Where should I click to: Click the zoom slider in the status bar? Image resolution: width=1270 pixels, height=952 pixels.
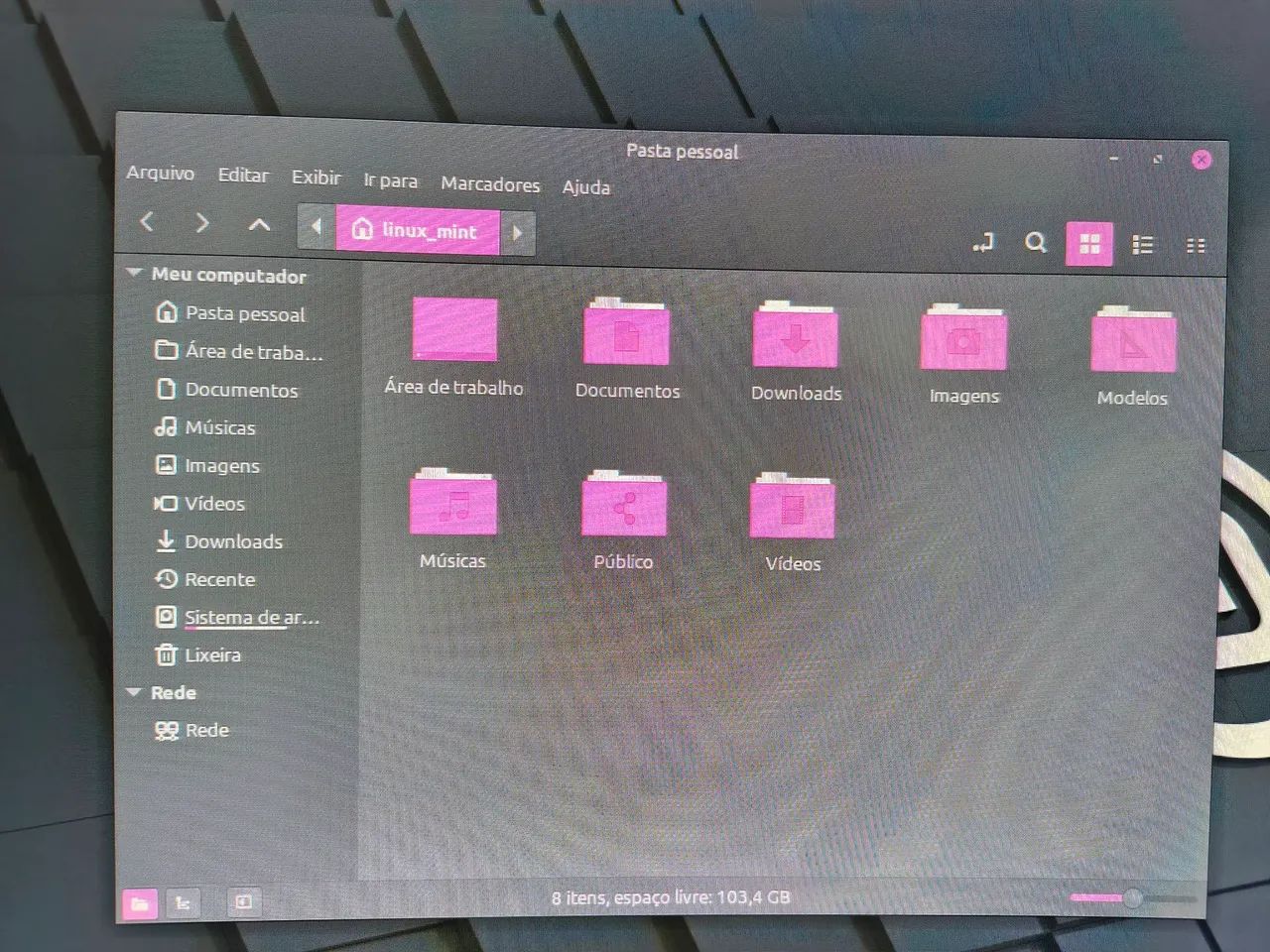tap(1131, 898)
